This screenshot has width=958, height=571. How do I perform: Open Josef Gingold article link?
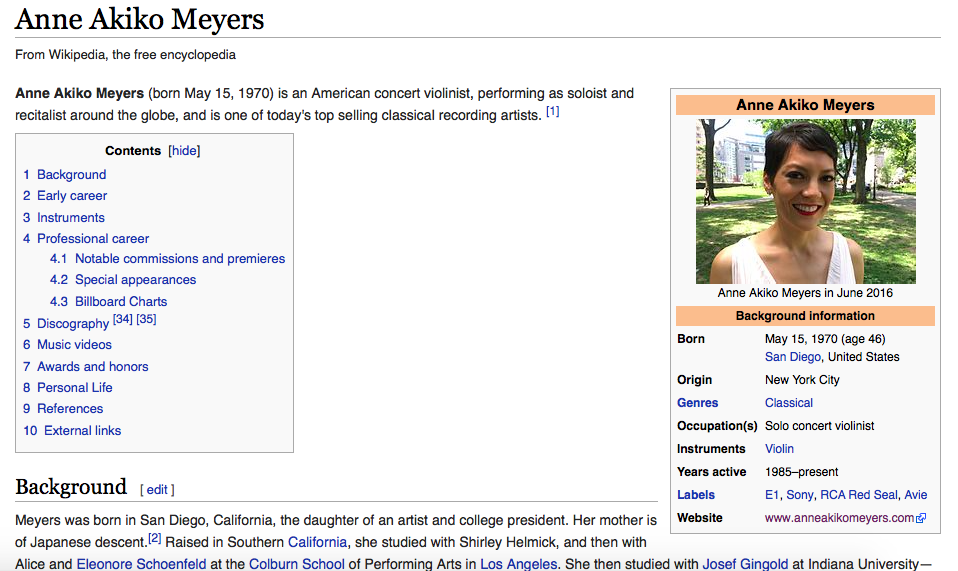coord(745,564)
